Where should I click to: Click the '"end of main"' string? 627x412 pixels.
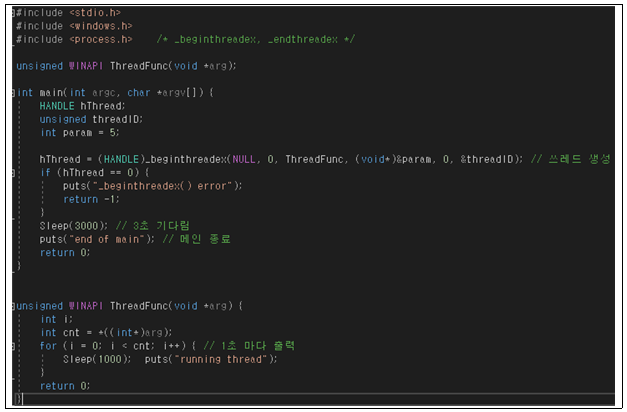coord(106,239)
